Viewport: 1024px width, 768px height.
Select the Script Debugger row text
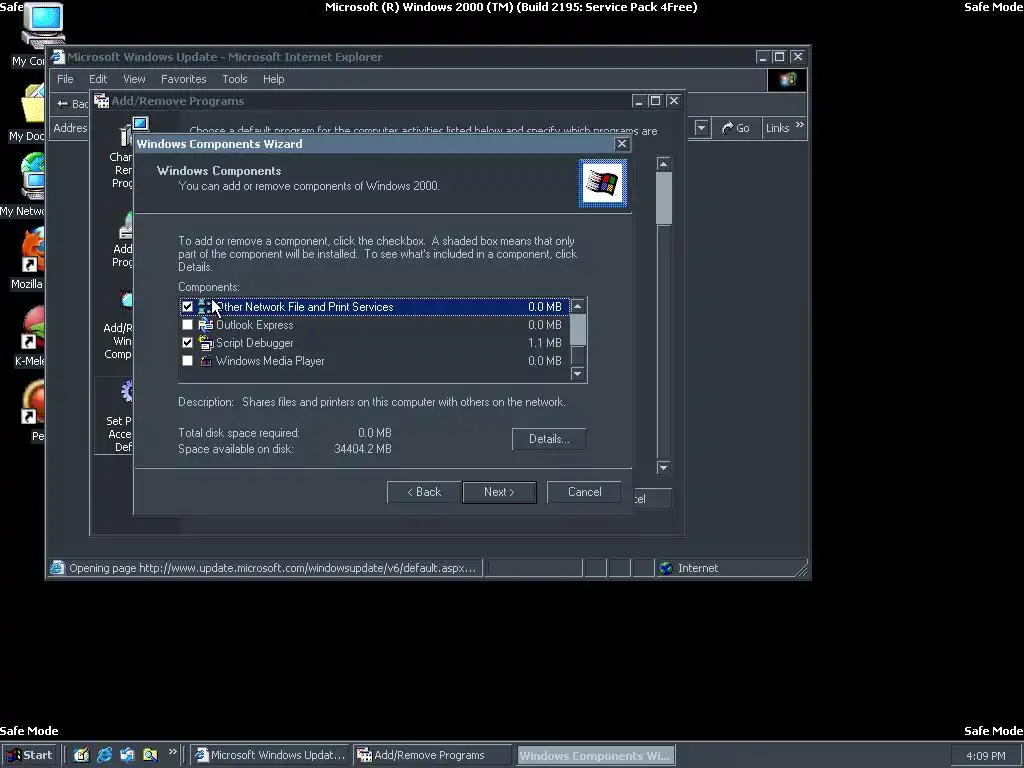tap(255, 343)
